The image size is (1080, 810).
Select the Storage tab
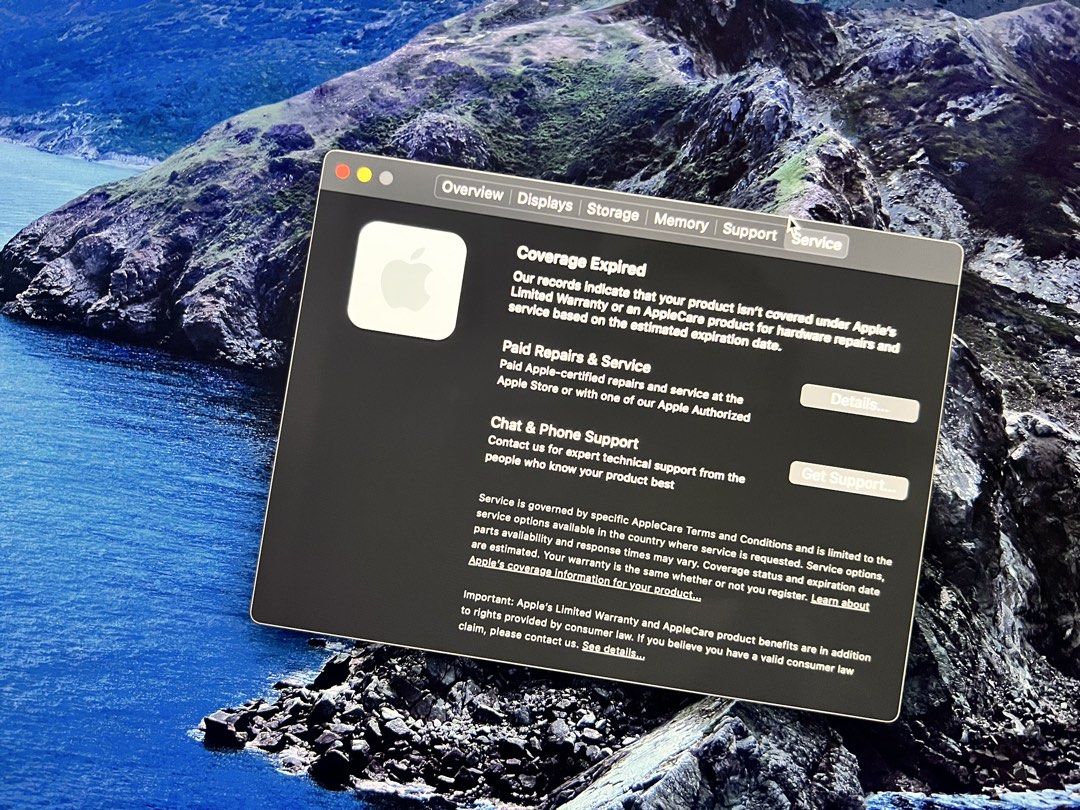(612, 213)
